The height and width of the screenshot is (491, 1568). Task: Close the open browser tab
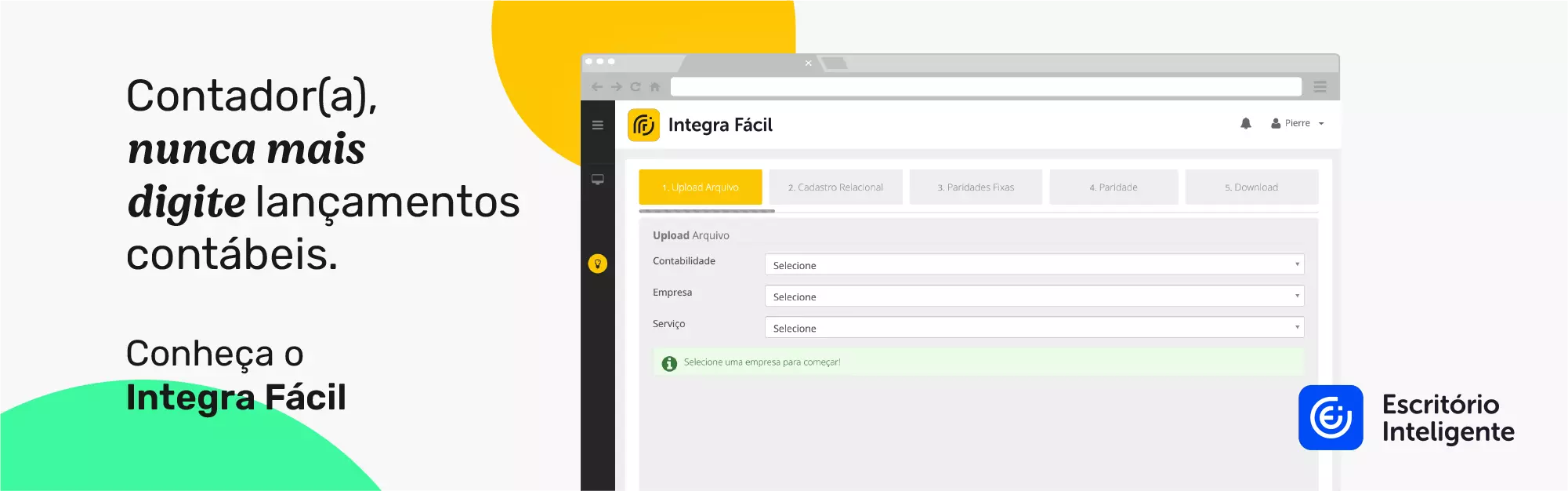pos(809,64)
